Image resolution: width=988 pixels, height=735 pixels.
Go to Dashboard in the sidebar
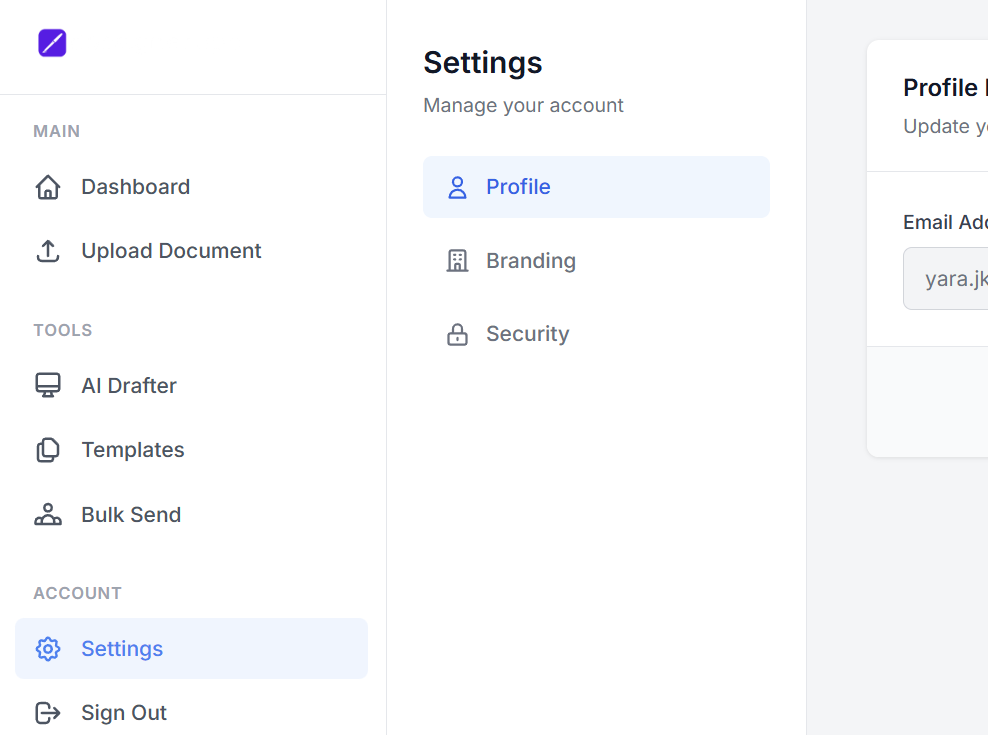pos(135,187)
